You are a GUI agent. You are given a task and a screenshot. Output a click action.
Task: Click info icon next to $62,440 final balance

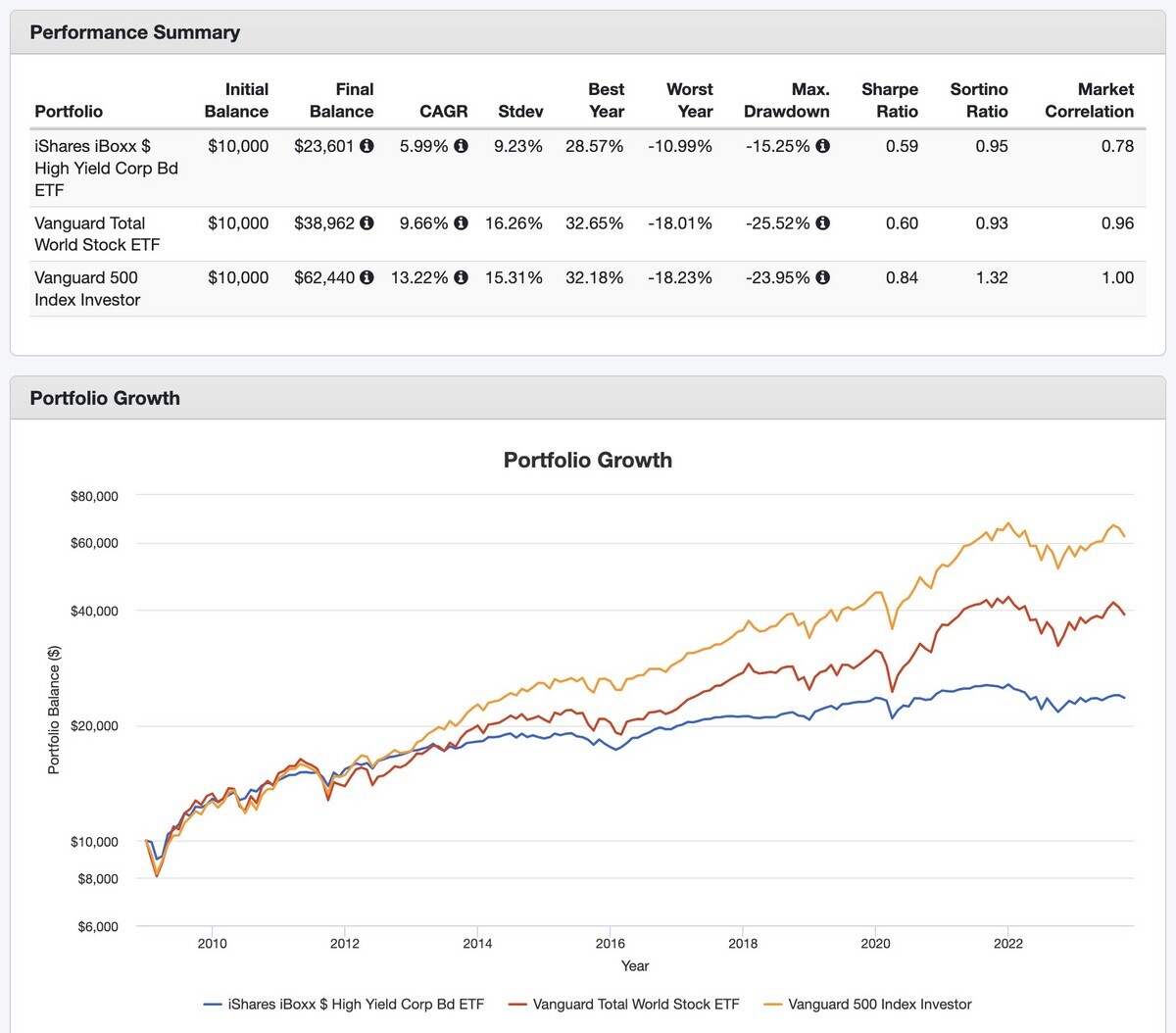click(x=367, y=277)
